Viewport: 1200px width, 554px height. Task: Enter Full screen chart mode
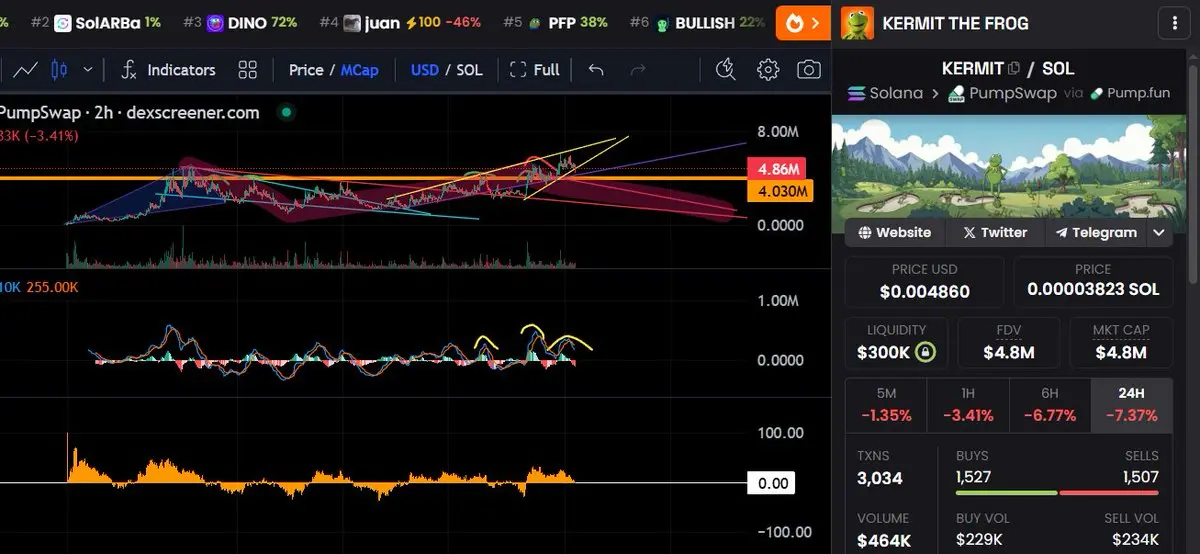[x=535, y=70]
